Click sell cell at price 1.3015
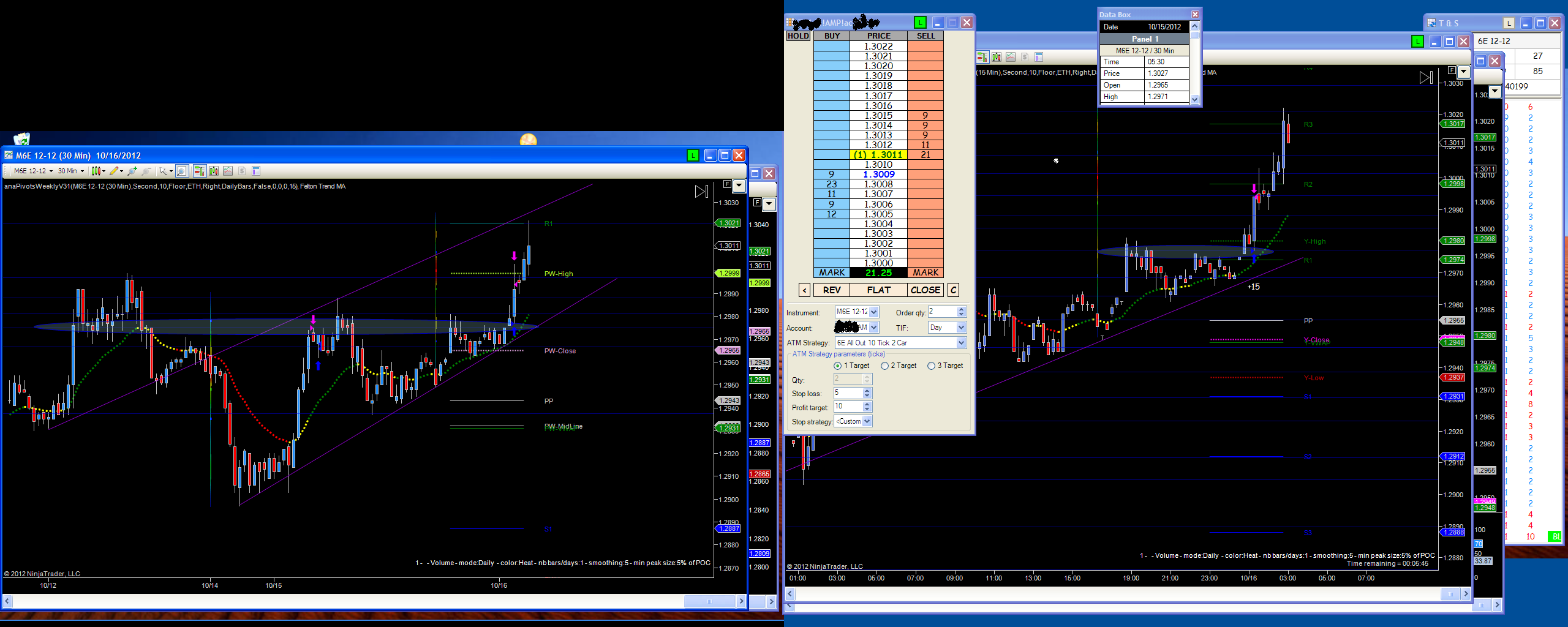The height and width of the screenshot is (627, 1568). (x=925, y=116)
